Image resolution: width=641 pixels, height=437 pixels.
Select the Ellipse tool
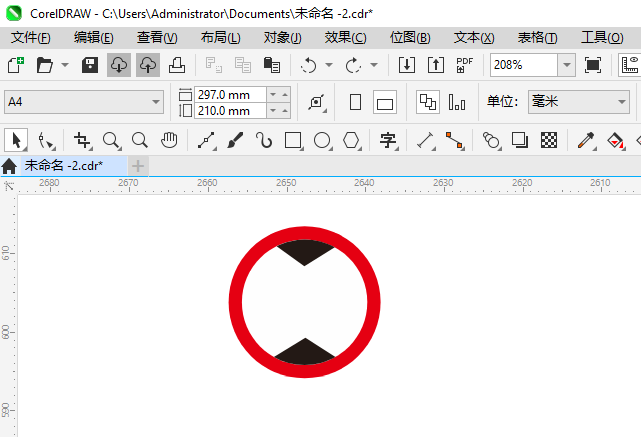click(x=323, y=140)
